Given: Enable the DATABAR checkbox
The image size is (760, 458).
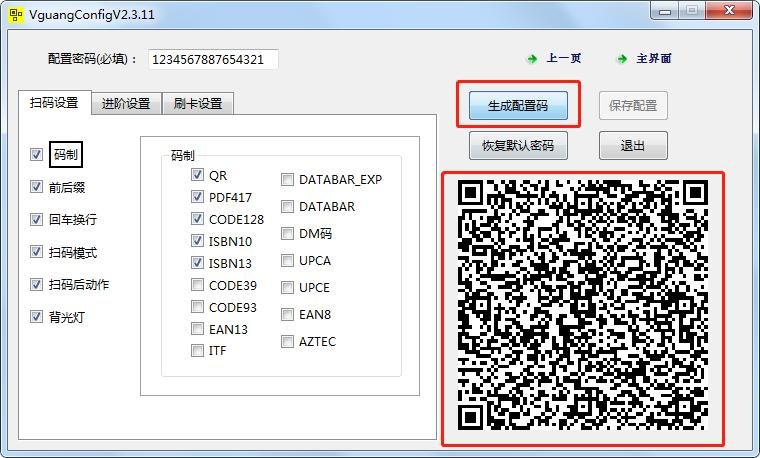Looking at the screenshot, I should click(287, 207).
